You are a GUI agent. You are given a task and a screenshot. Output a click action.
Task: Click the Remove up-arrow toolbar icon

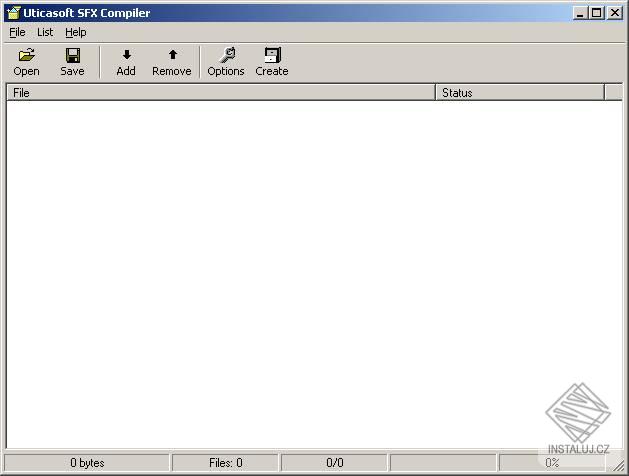pos(172,55)
